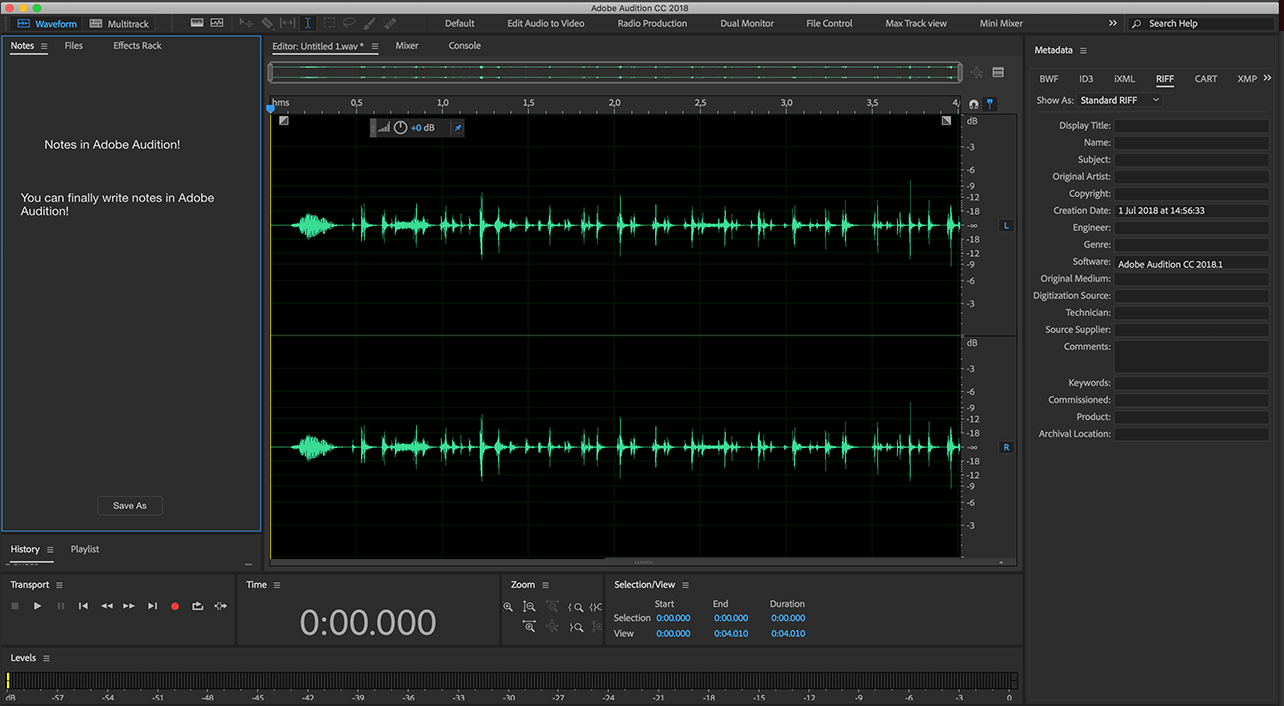
Task: Switch workspace to Radio Production
Action: click(x=651, y=22)
